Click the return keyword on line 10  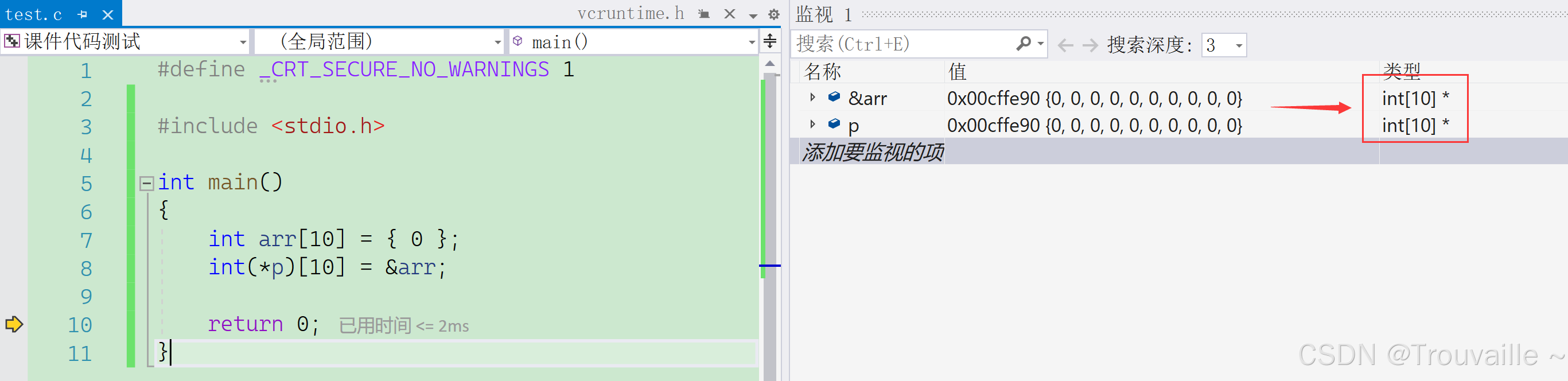246,324
